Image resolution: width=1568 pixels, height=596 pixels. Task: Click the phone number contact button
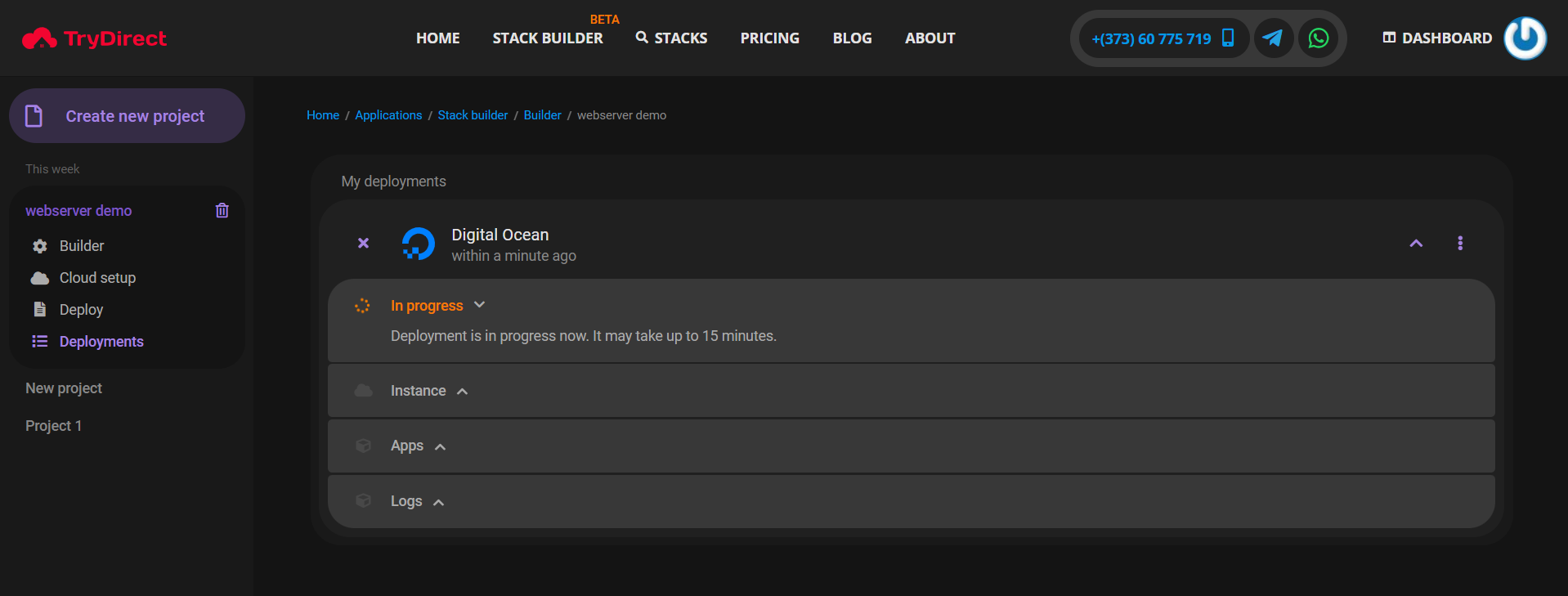pos(1162,38)
